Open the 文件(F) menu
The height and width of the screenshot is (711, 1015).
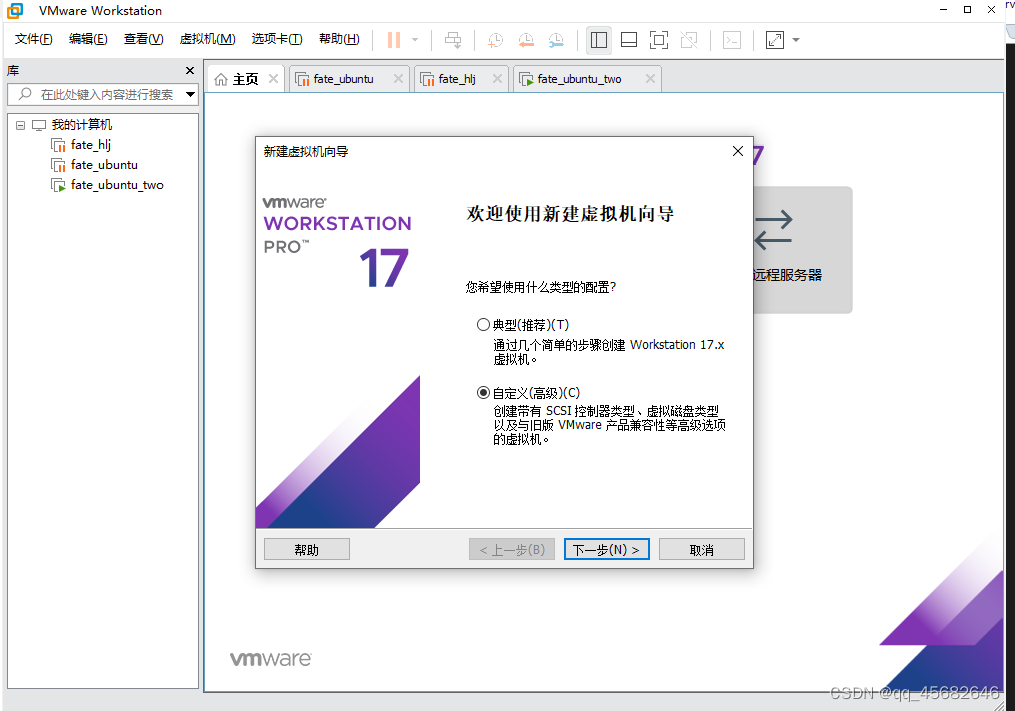[34, 40]
